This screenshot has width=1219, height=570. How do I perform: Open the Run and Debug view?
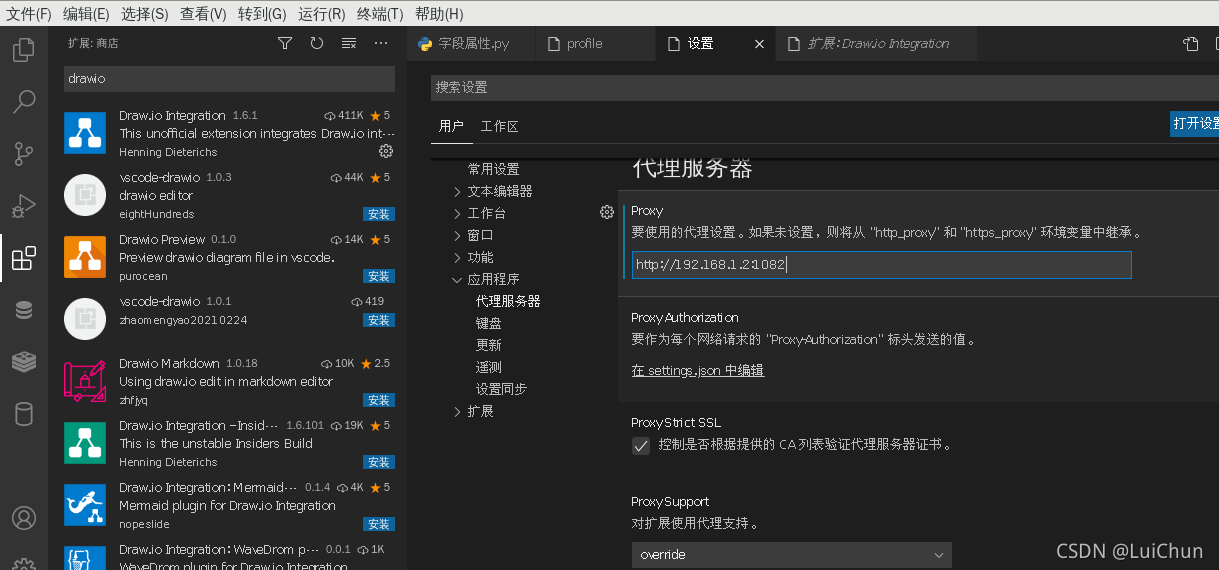pyautogui.click(x=24, y=205)
